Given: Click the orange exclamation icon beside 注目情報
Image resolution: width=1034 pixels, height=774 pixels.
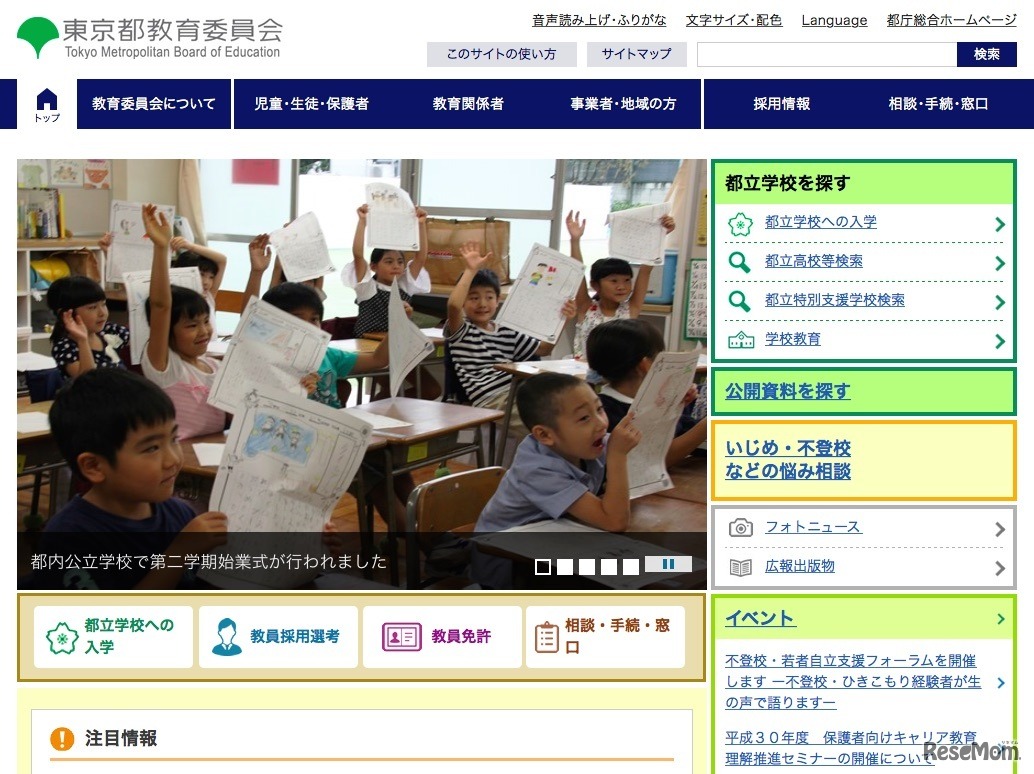Looking at the screenshot, I should coord(65,740).
